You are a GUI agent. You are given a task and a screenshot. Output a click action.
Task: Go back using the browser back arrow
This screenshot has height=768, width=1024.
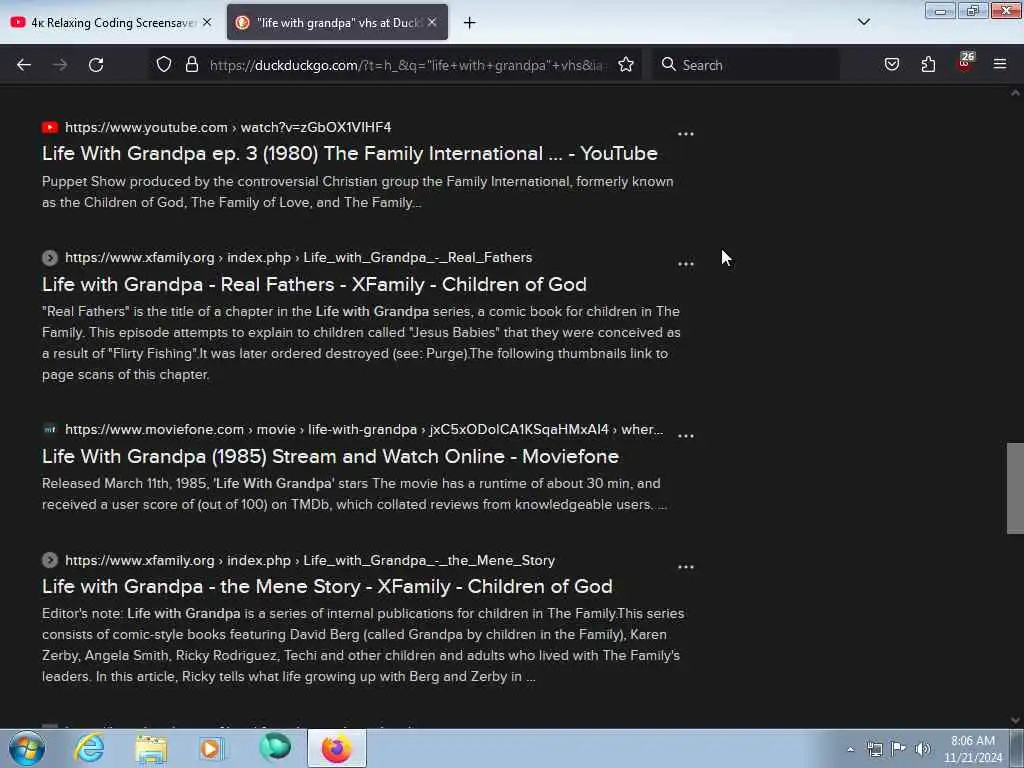pos(24,65)
